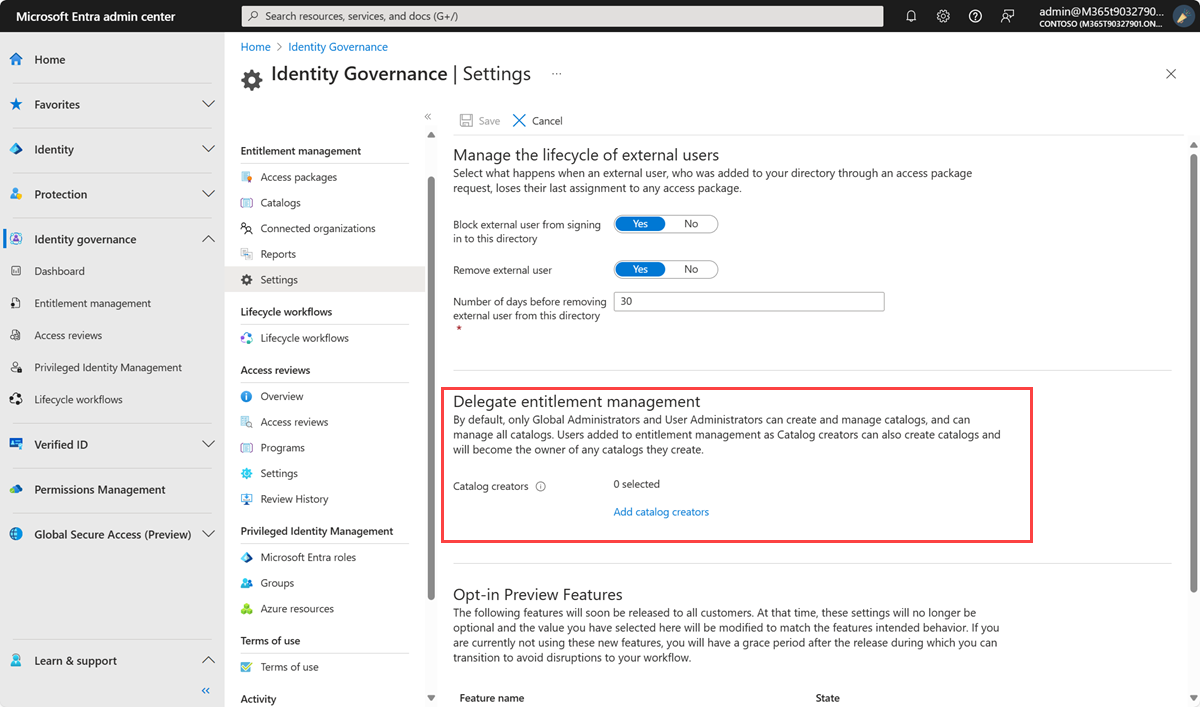Screen dimensions: 1200x707
Task: Expand the Verified ID section
Action: click(x=208, y=443)
